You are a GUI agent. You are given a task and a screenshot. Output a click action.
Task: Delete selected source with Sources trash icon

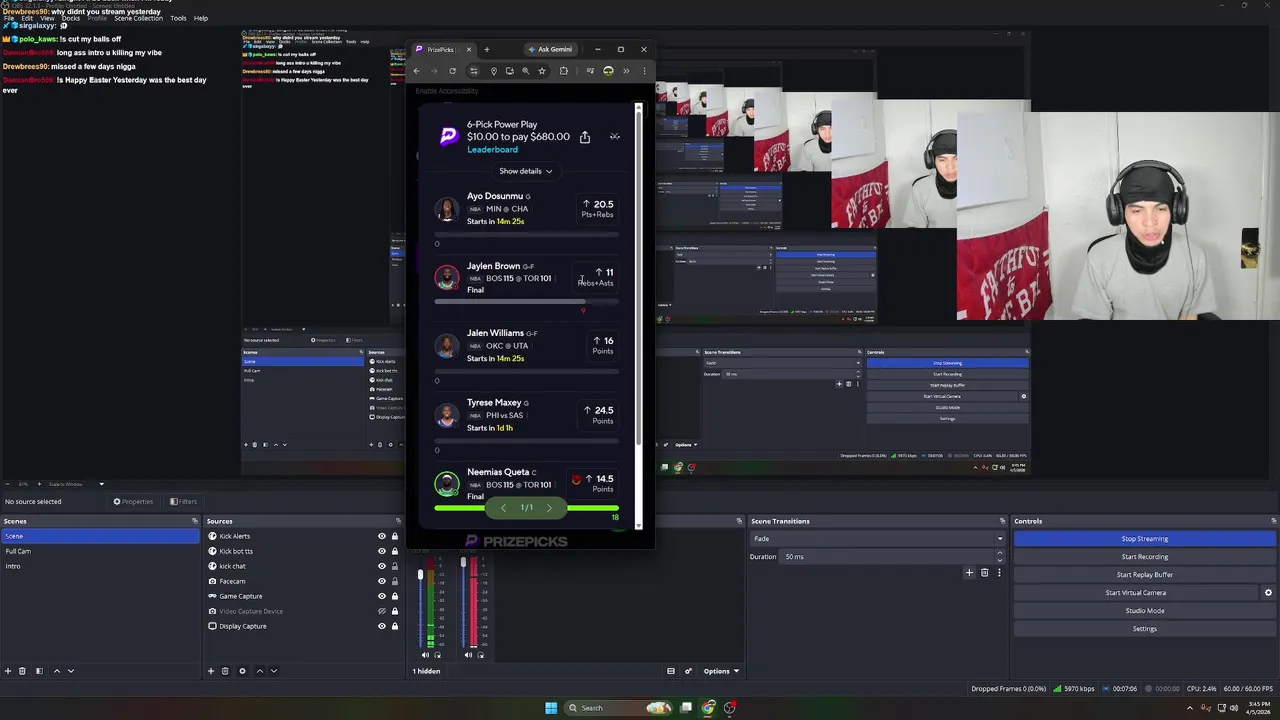pos(225,671)
